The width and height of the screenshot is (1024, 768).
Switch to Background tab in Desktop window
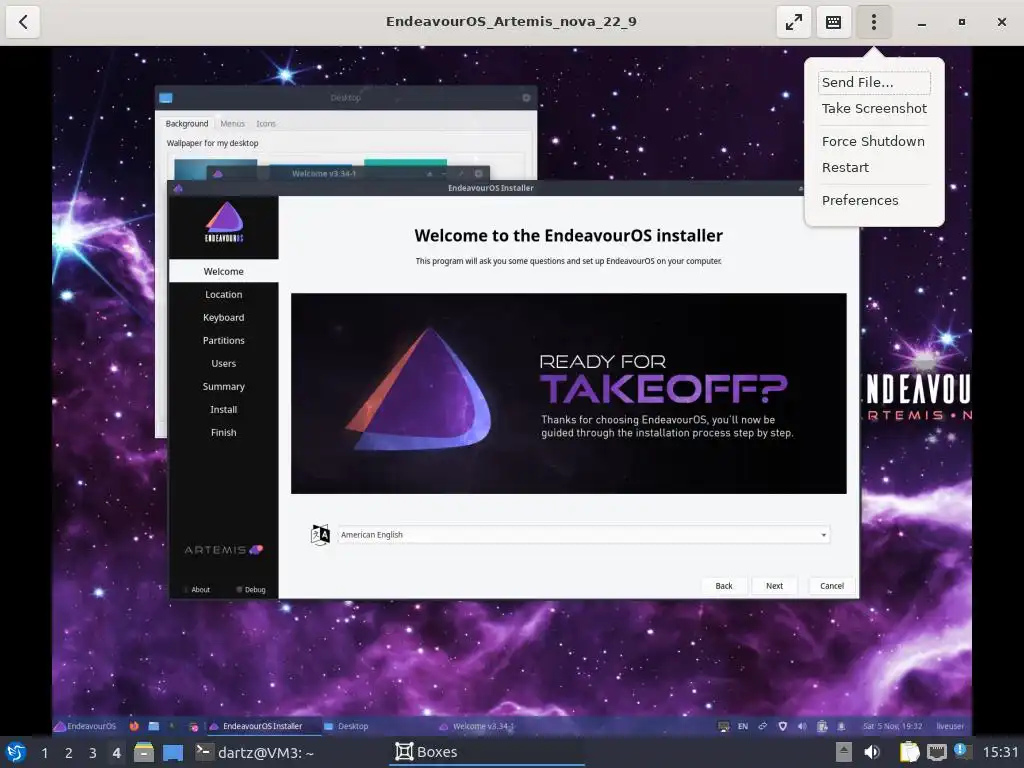(187, 123)
